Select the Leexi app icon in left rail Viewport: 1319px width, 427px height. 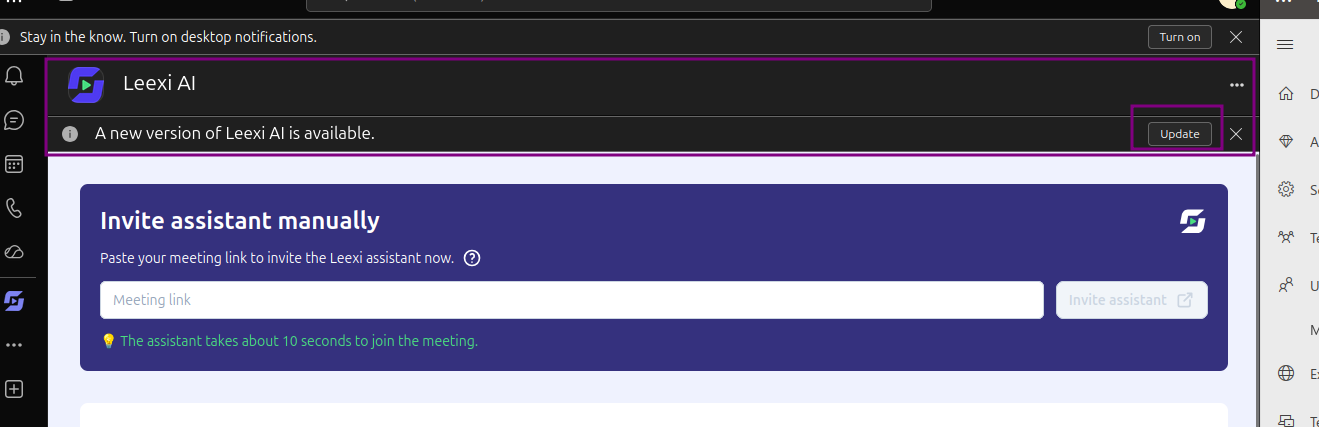pyautogui.click(x=14, y=301)
